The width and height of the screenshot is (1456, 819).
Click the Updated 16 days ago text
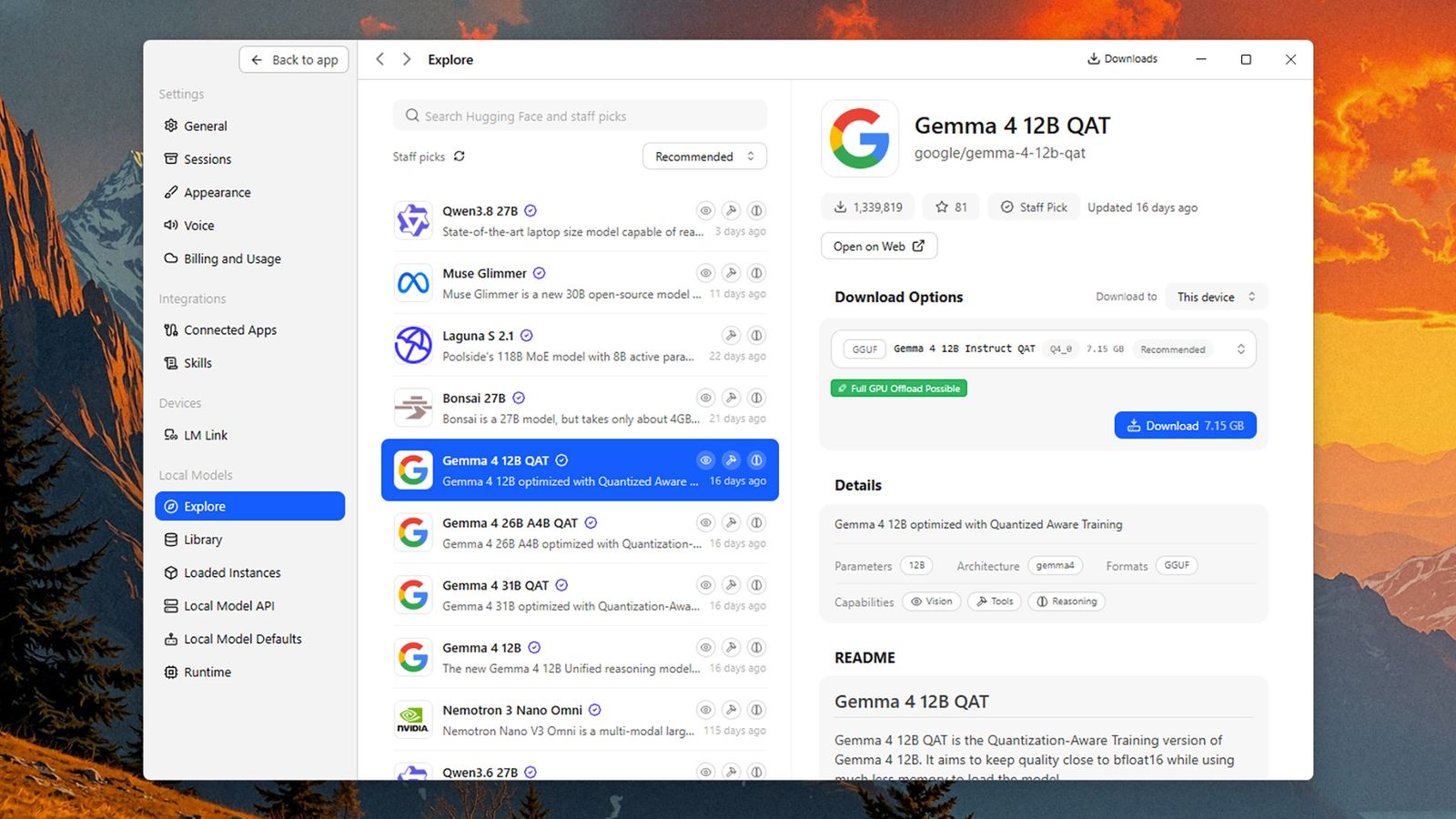(x=1143, y=207)
